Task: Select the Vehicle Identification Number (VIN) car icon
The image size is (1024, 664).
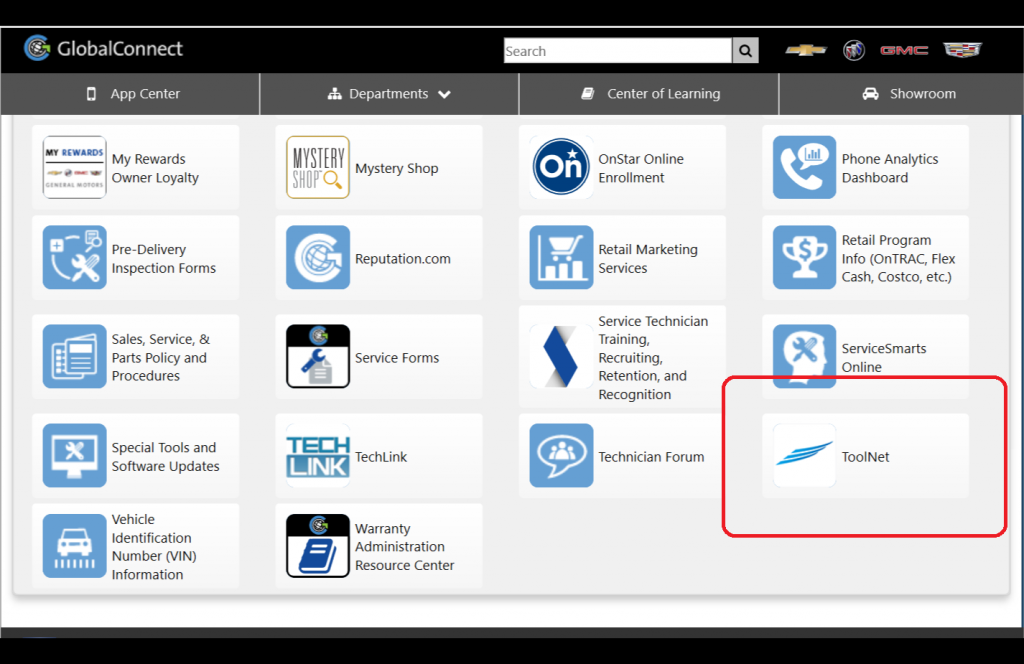Action: 74,546
